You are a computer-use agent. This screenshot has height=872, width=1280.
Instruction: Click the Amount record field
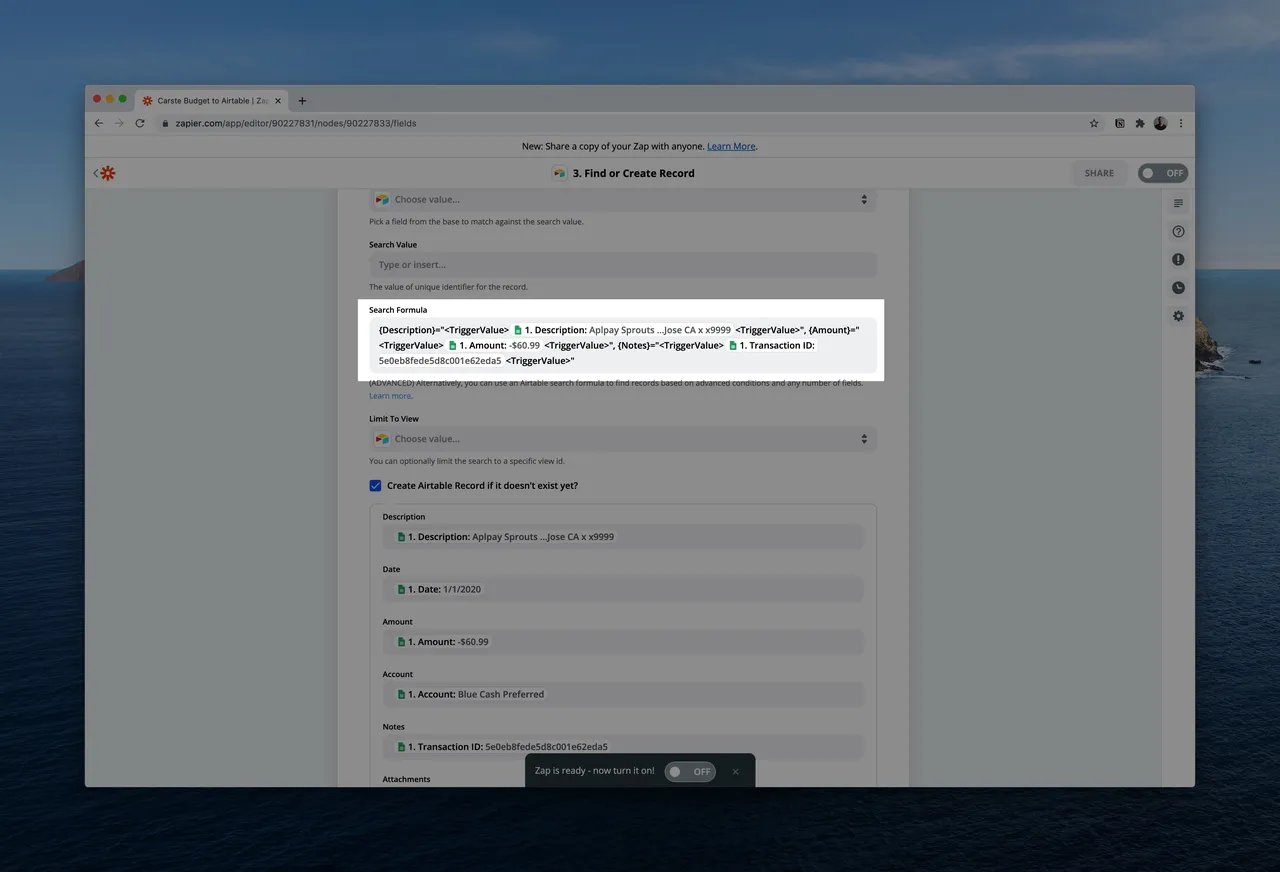point(623,642)
